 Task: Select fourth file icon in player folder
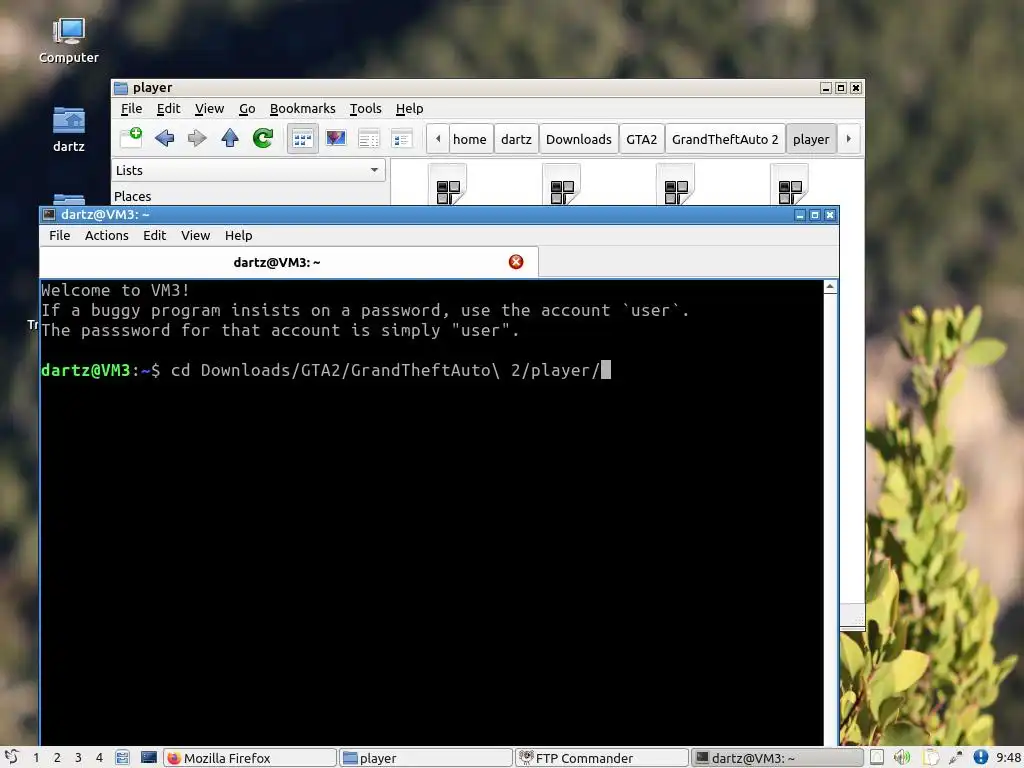tap(790, 184)
